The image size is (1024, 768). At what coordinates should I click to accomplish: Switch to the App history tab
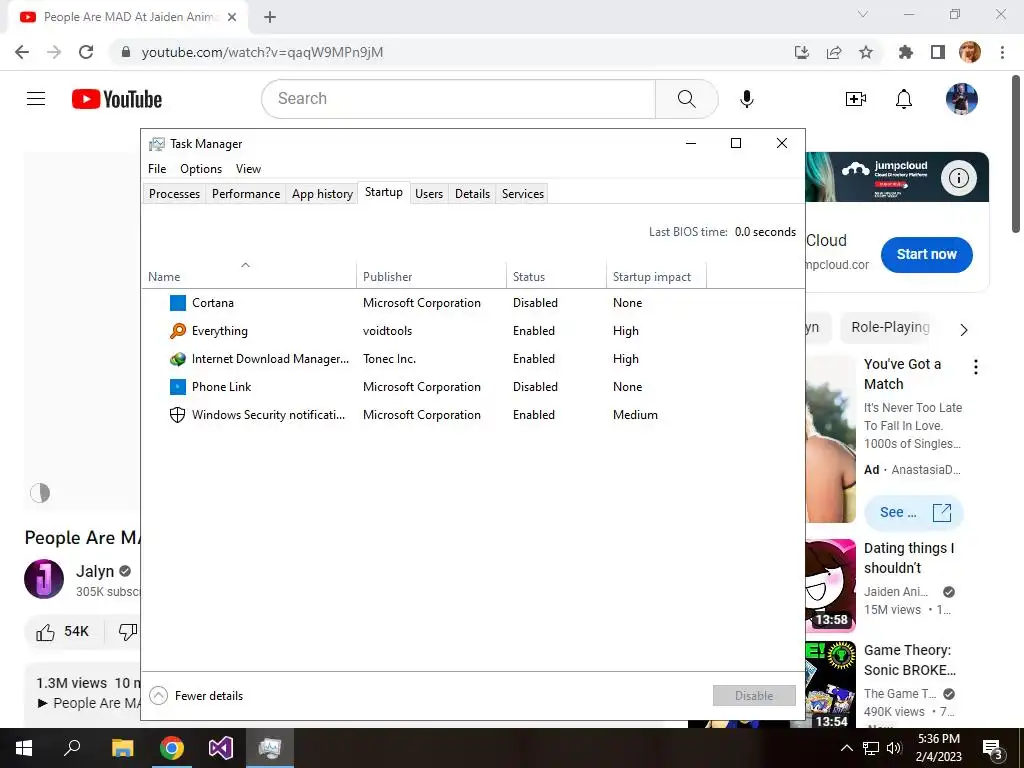(x=322, y=194)
